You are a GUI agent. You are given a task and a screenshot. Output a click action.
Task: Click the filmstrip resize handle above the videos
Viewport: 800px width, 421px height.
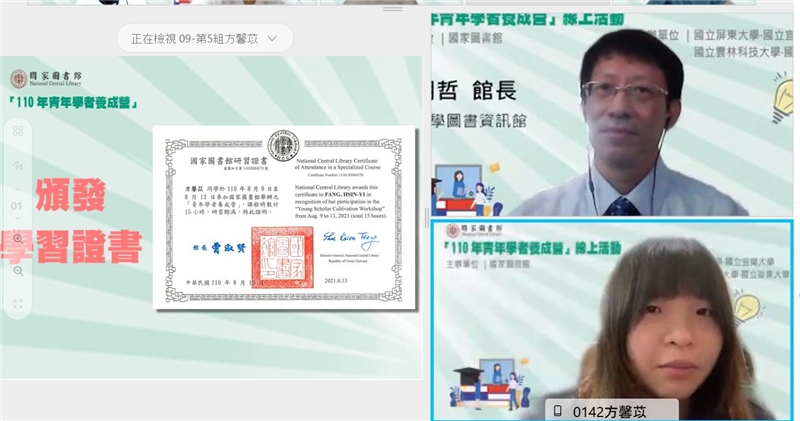click(392, 9)
